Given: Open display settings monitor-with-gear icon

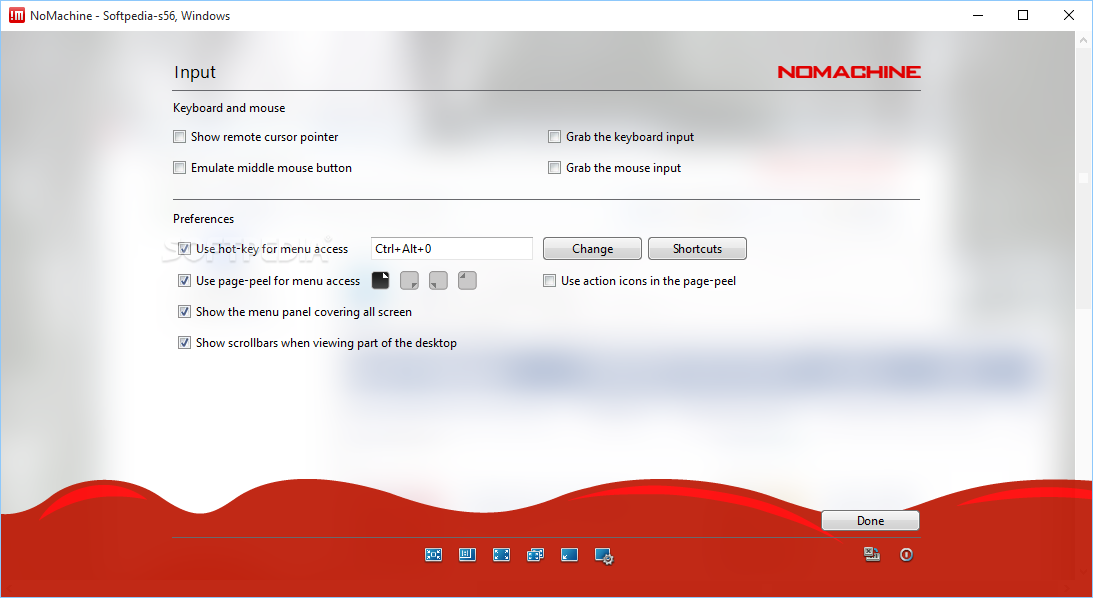Looking at the screenshot, I should (x=604, y=555).
